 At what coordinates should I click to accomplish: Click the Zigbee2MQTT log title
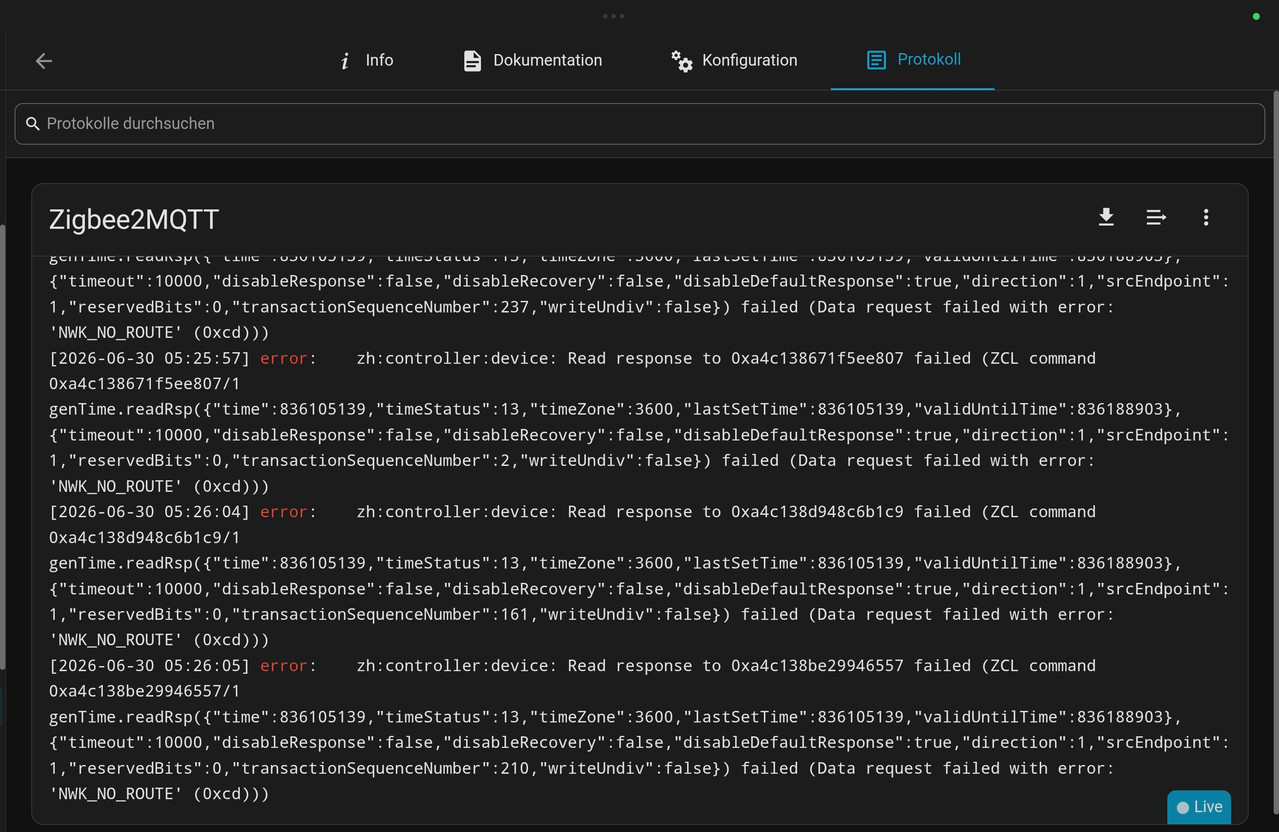click(134, 220)
